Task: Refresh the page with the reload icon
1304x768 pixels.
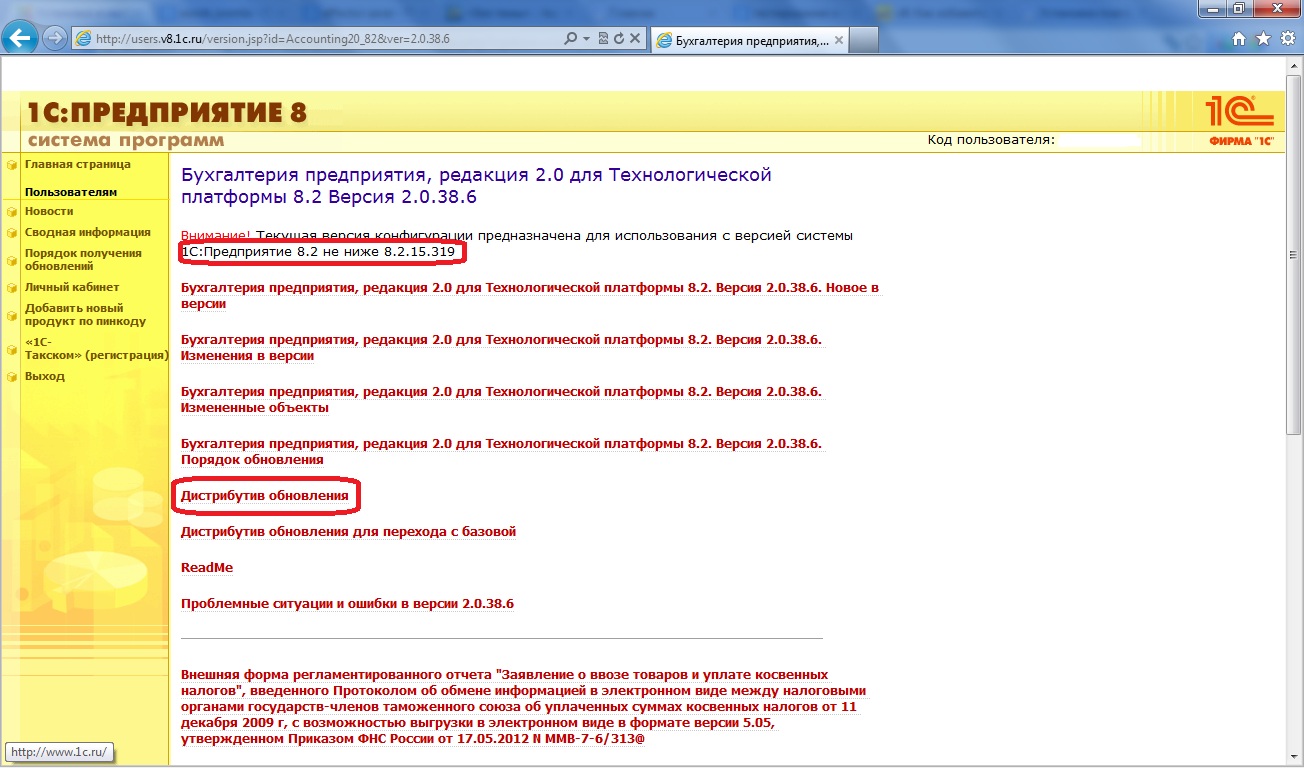Action: click(x=619, y=39)
